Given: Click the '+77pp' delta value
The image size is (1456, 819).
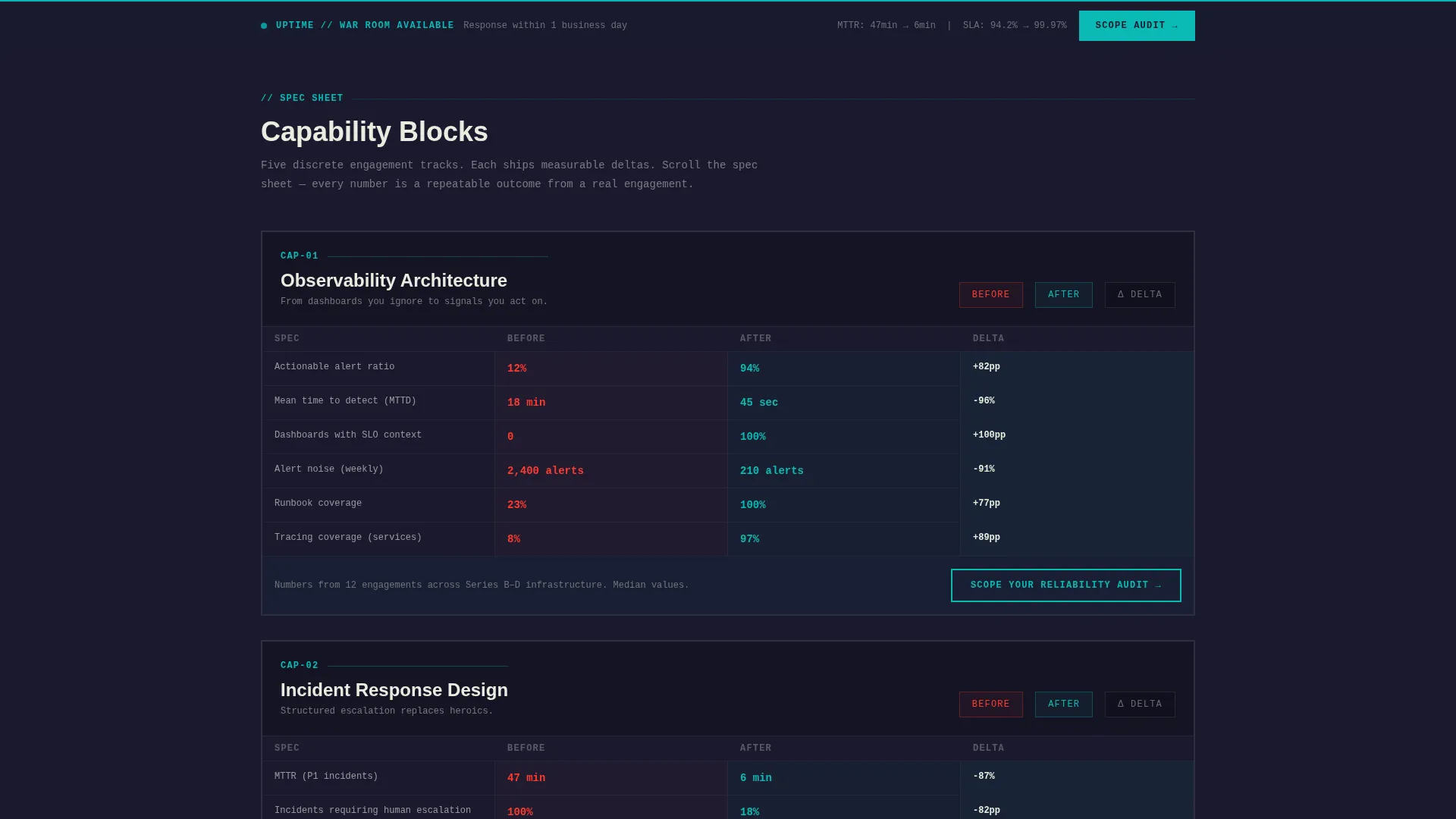Looking at the screenshot, I should [987, 504].
